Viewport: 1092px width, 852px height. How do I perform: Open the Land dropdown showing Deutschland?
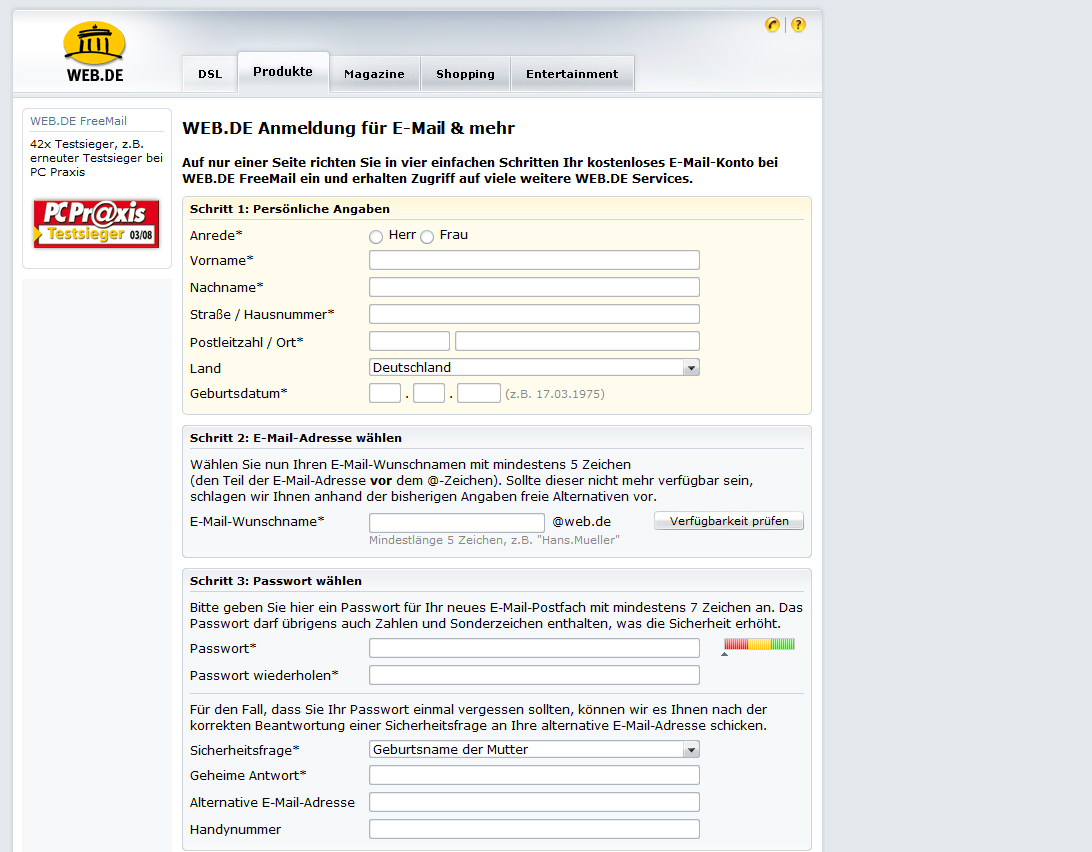[534, 368]
